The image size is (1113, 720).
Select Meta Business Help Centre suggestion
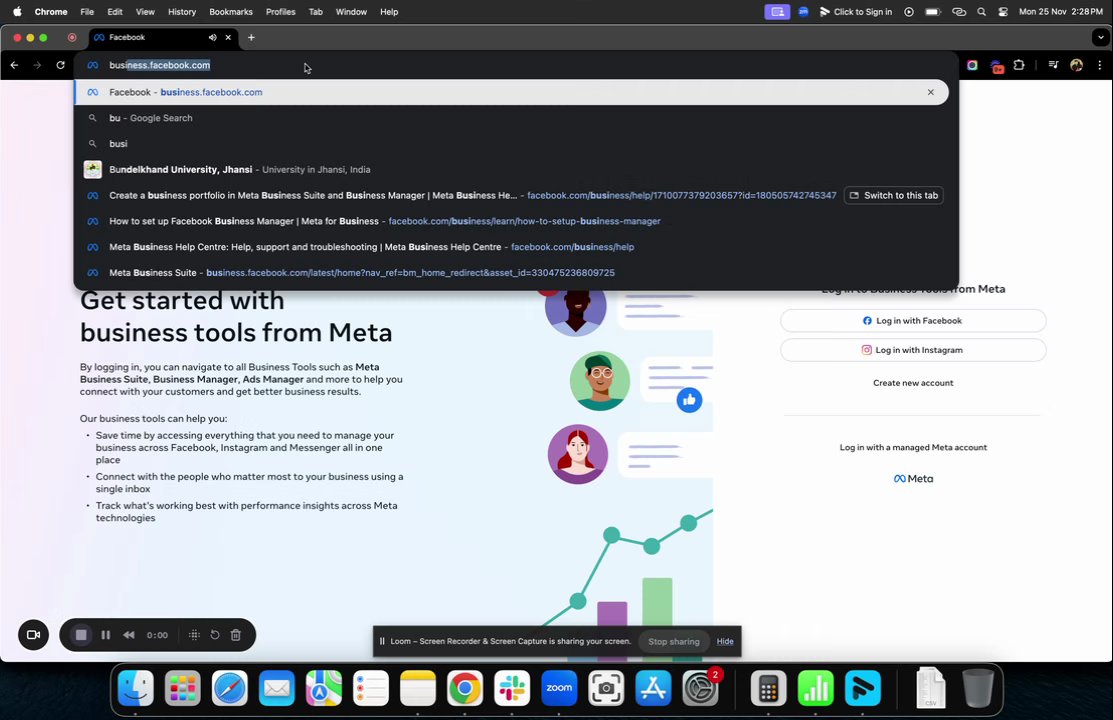pyautogui.click(x=511, y=247)
